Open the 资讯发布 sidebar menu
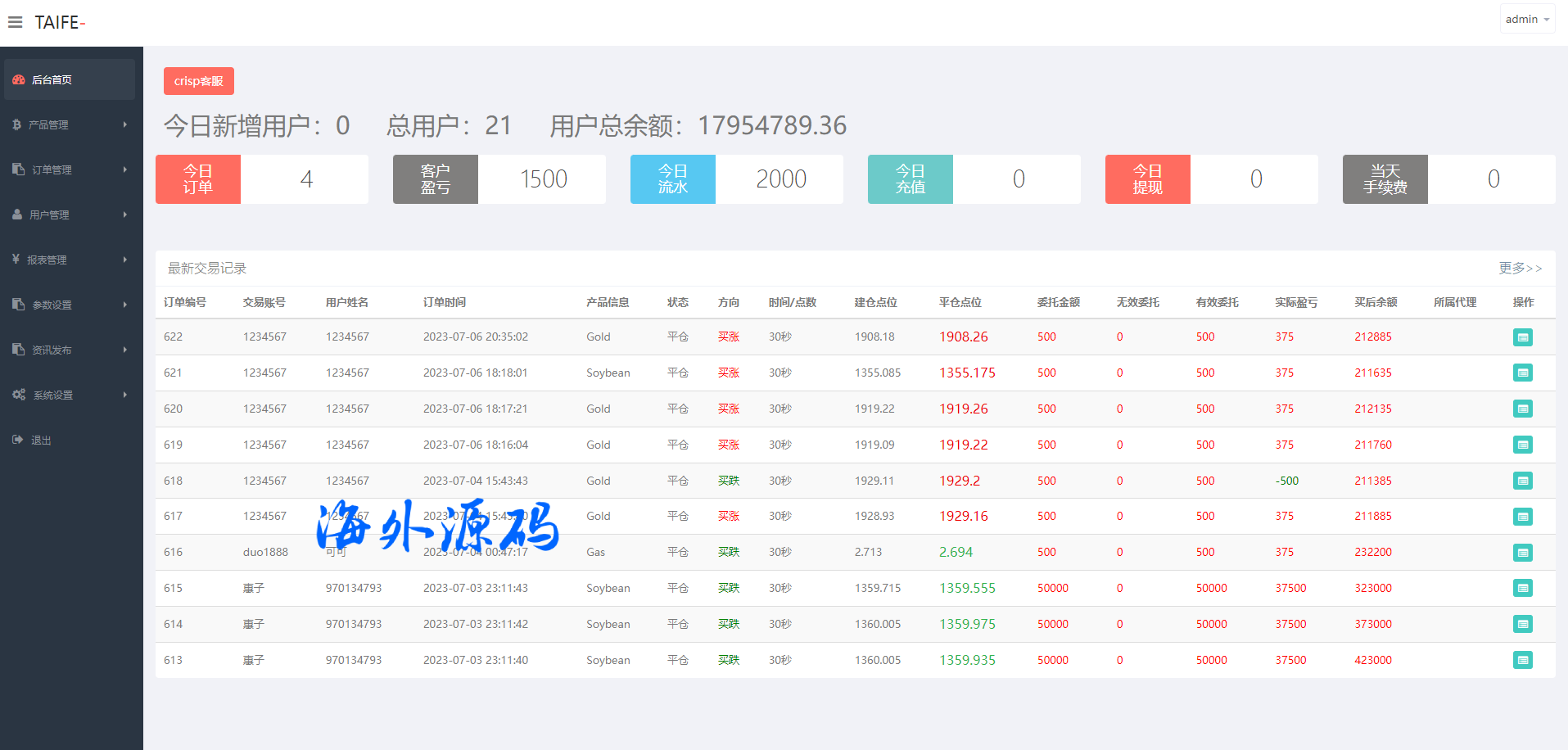The width and height of the screenshot is (1568, 750). click(x=52, y=350)
